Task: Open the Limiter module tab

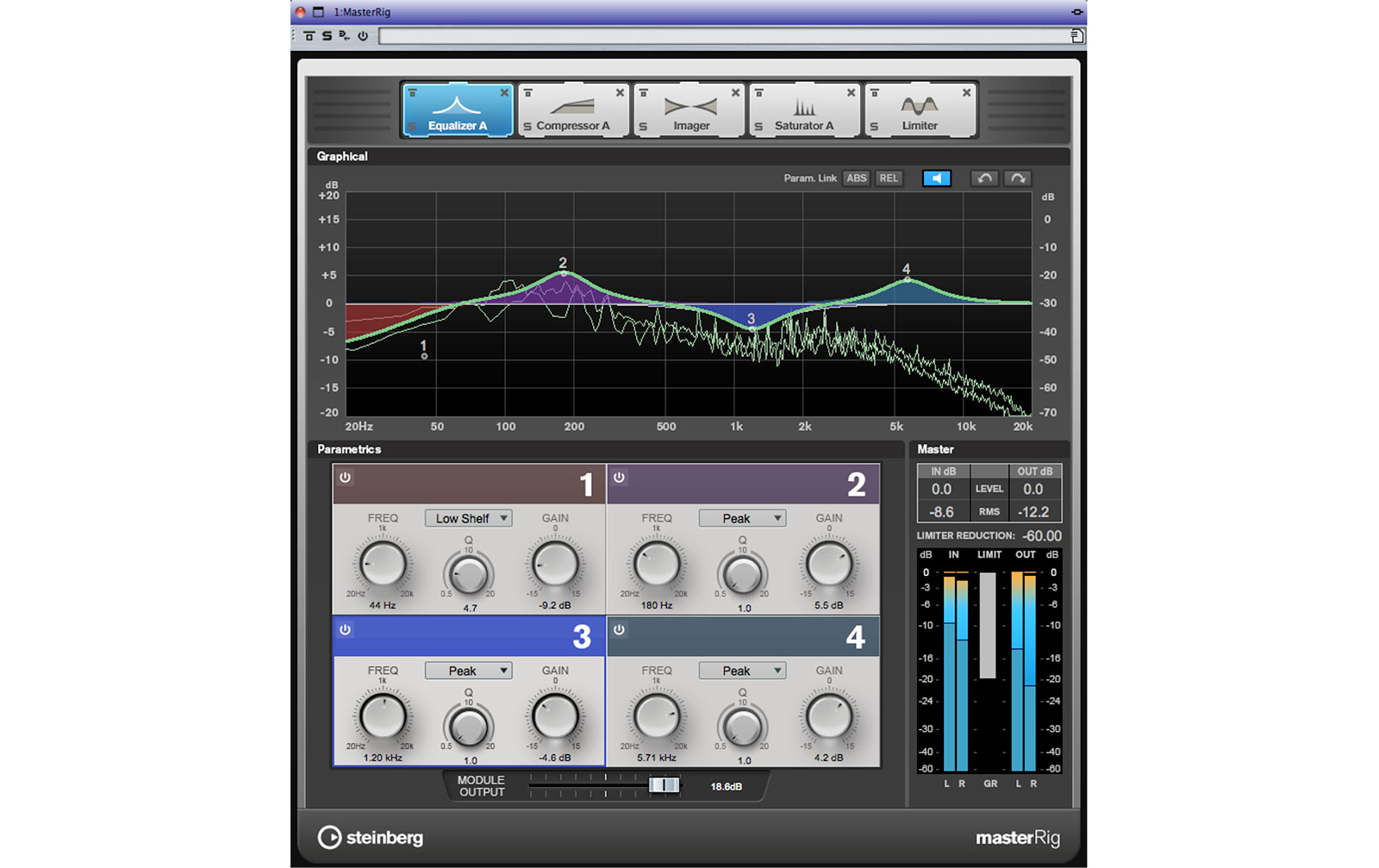Action: point(920,110)
